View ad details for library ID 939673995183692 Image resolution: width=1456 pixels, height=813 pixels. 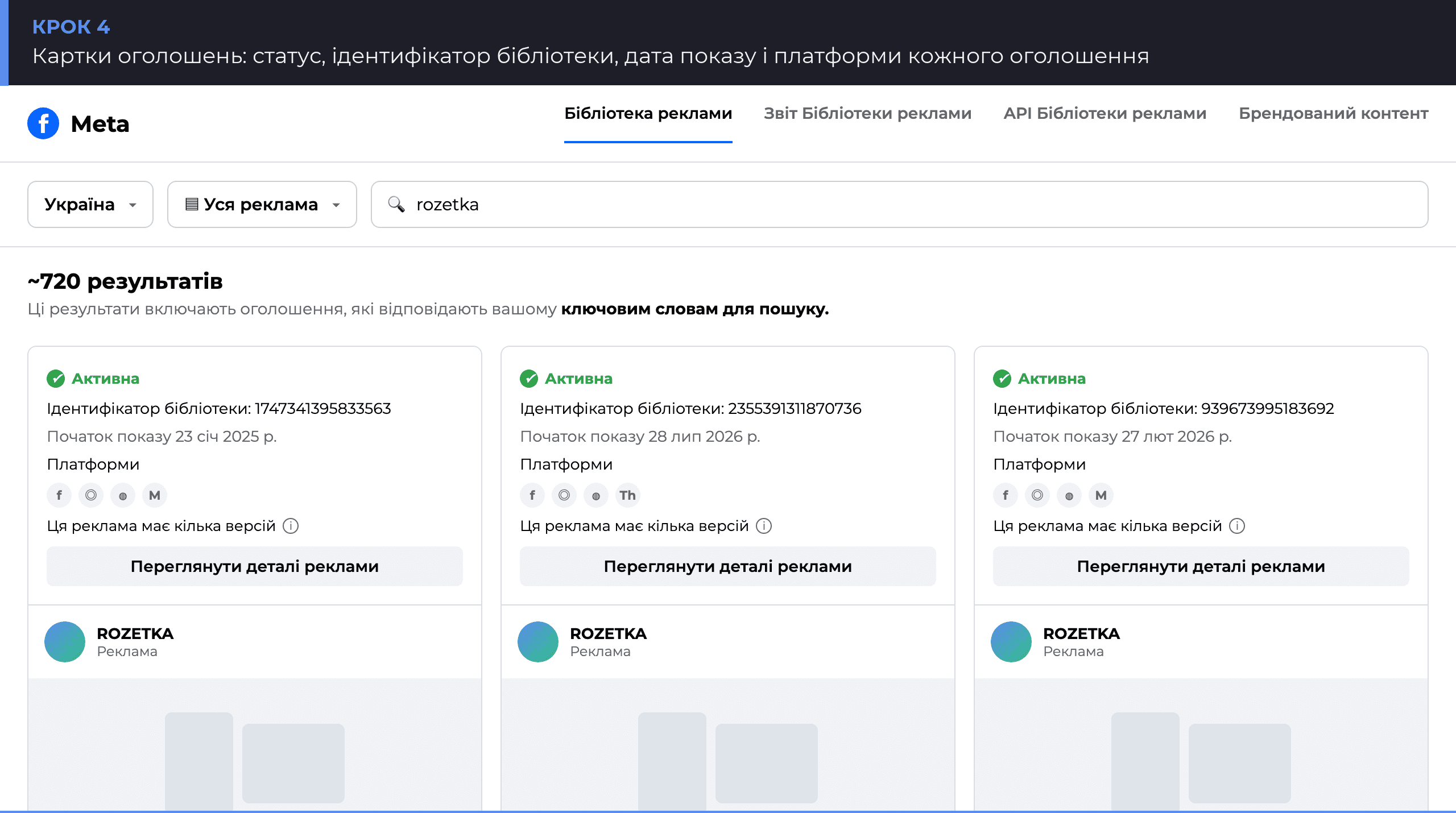click(x=1201, y=566)
